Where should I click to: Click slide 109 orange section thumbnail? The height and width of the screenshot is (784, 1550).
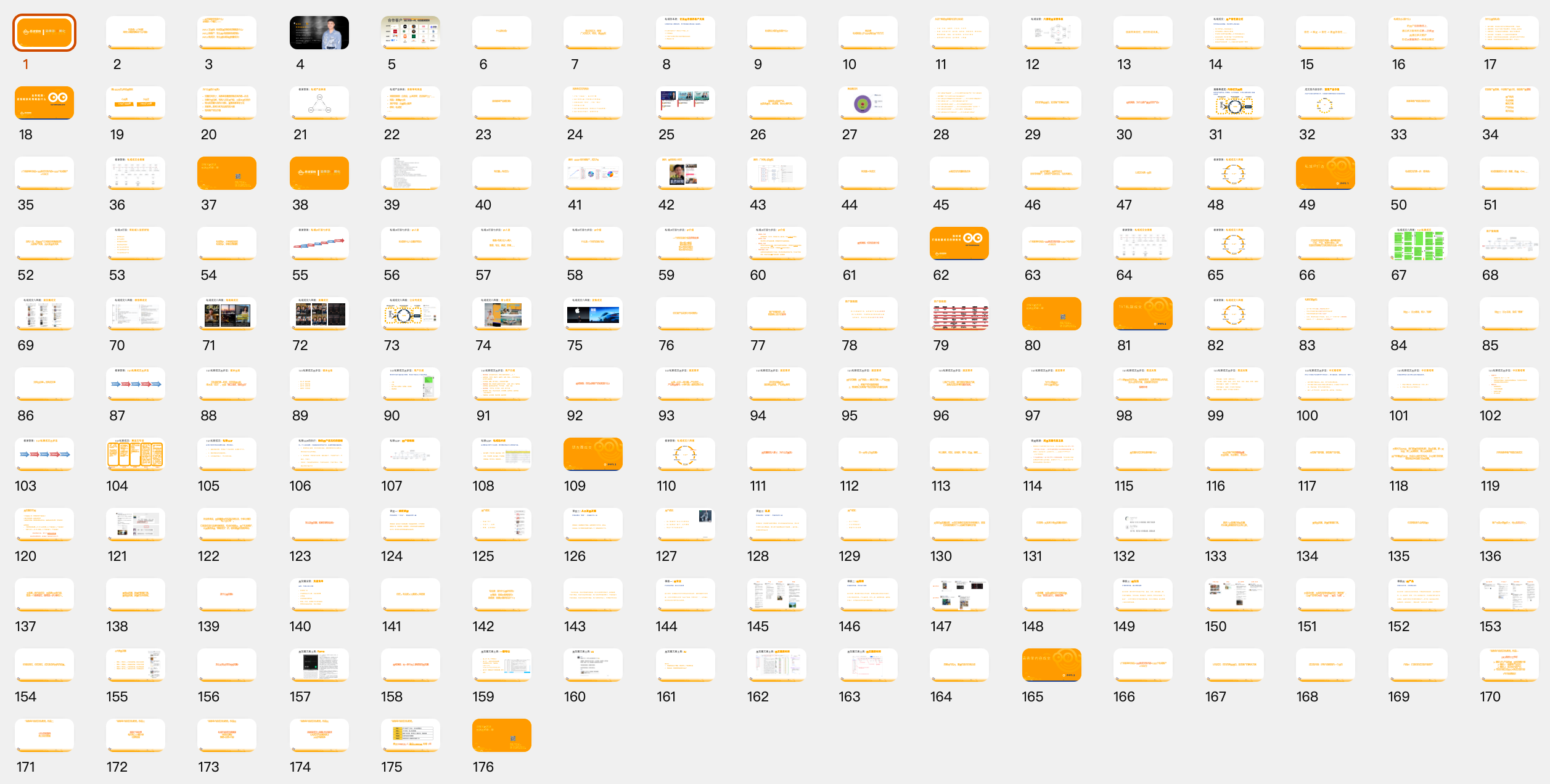(x=593, y=454)
